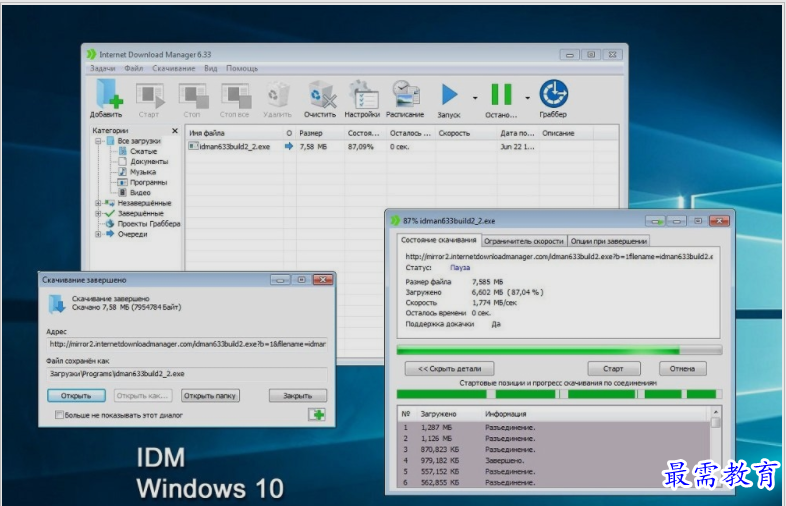
Task: Click the Открыть папку button
Action: pos(210,396)
